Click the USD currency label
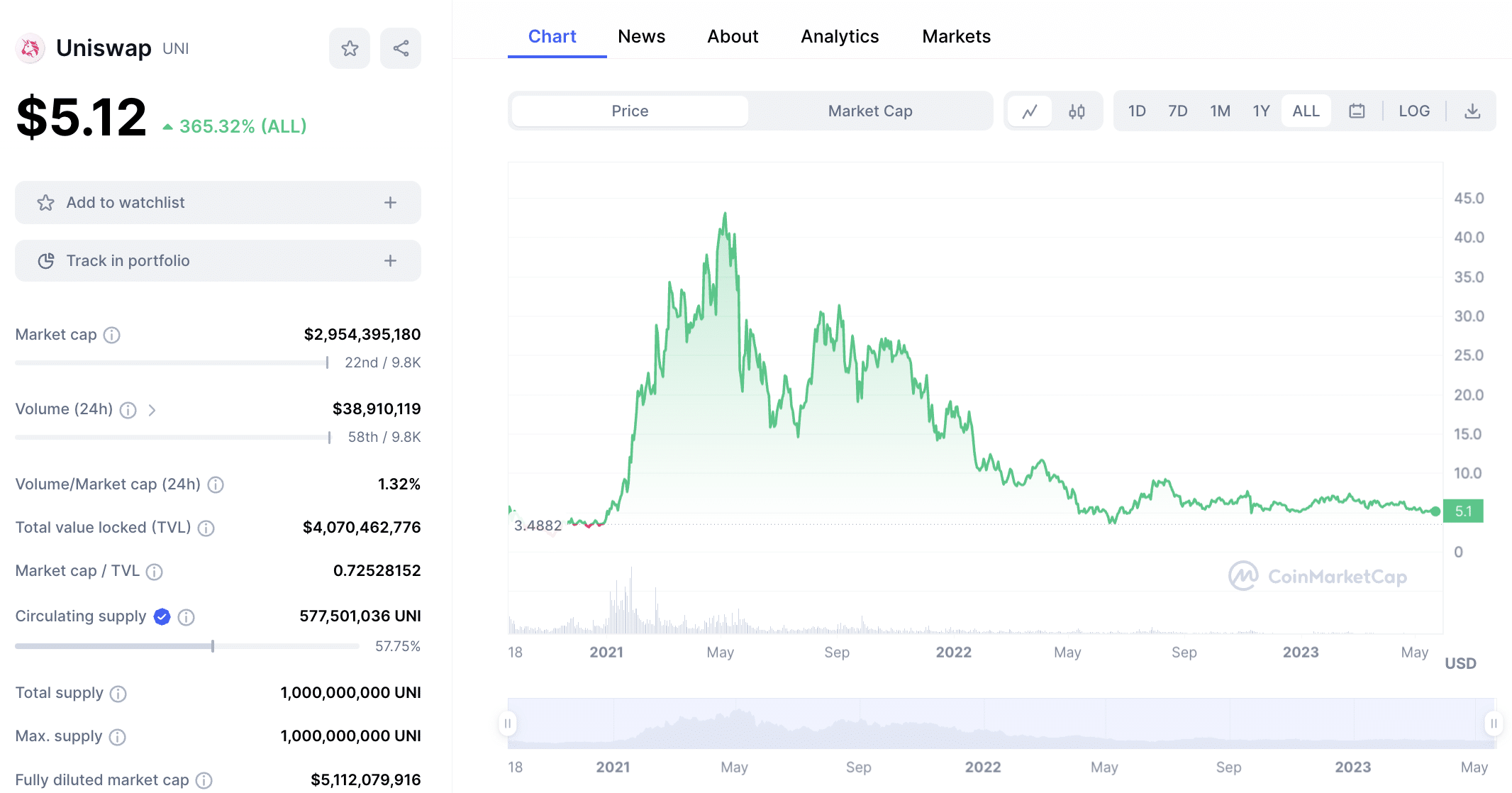1512x793 pixels. (1460, 664)
